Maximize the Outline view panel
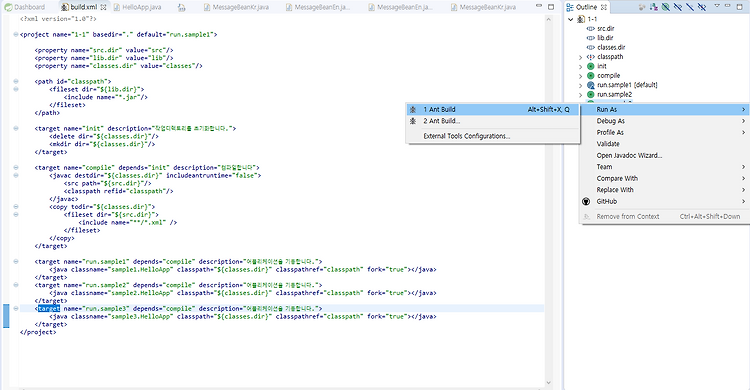The image size is (750, 390). (739, 7)
